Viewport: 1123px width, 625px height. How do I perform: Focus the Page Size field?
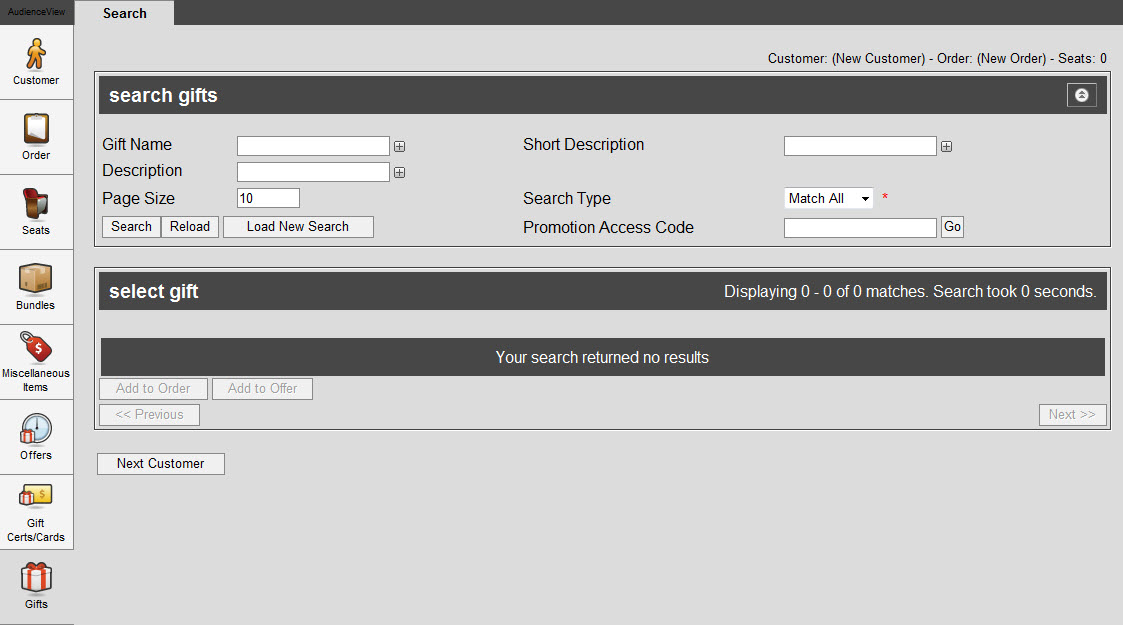pos(268,198)
